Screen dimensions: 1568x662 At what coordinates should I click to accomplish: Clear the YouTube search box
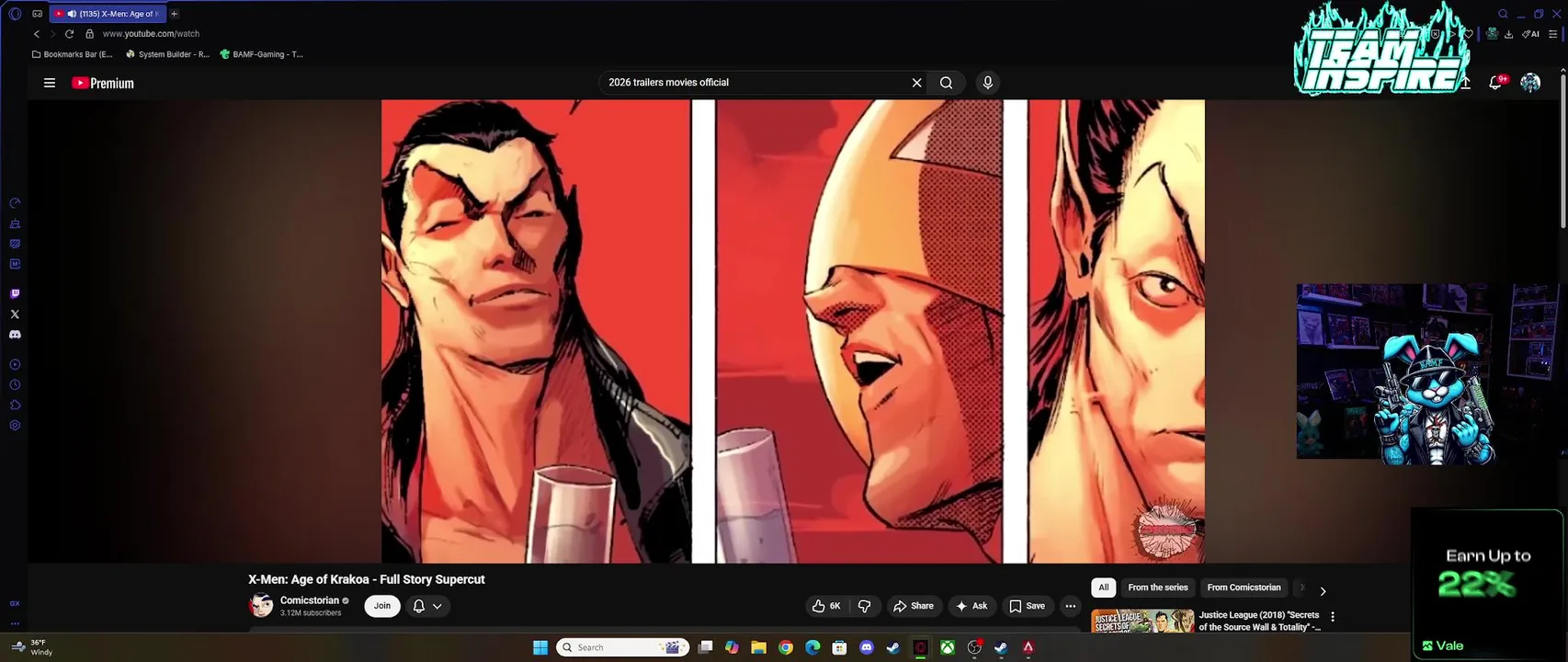click(916, 83)
